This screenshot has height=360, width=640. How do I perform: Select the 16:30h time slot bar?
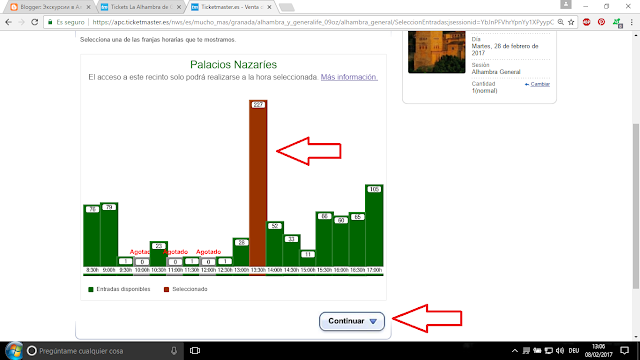coord(358,240)
